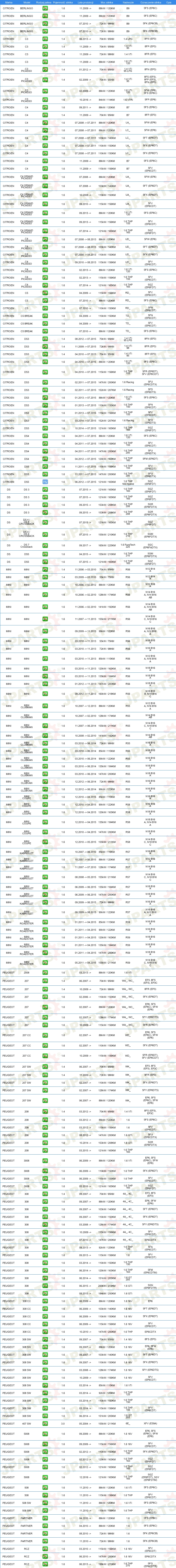Click the Opis column header
This screenshot has height=1568, width=176.
tap(169, 2)
